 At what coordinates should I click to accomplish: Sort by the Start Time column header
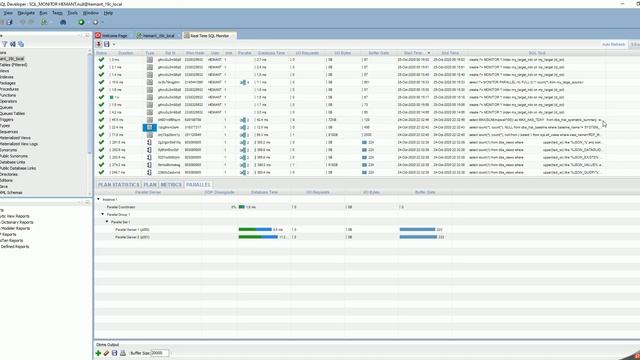pos(413,53)
